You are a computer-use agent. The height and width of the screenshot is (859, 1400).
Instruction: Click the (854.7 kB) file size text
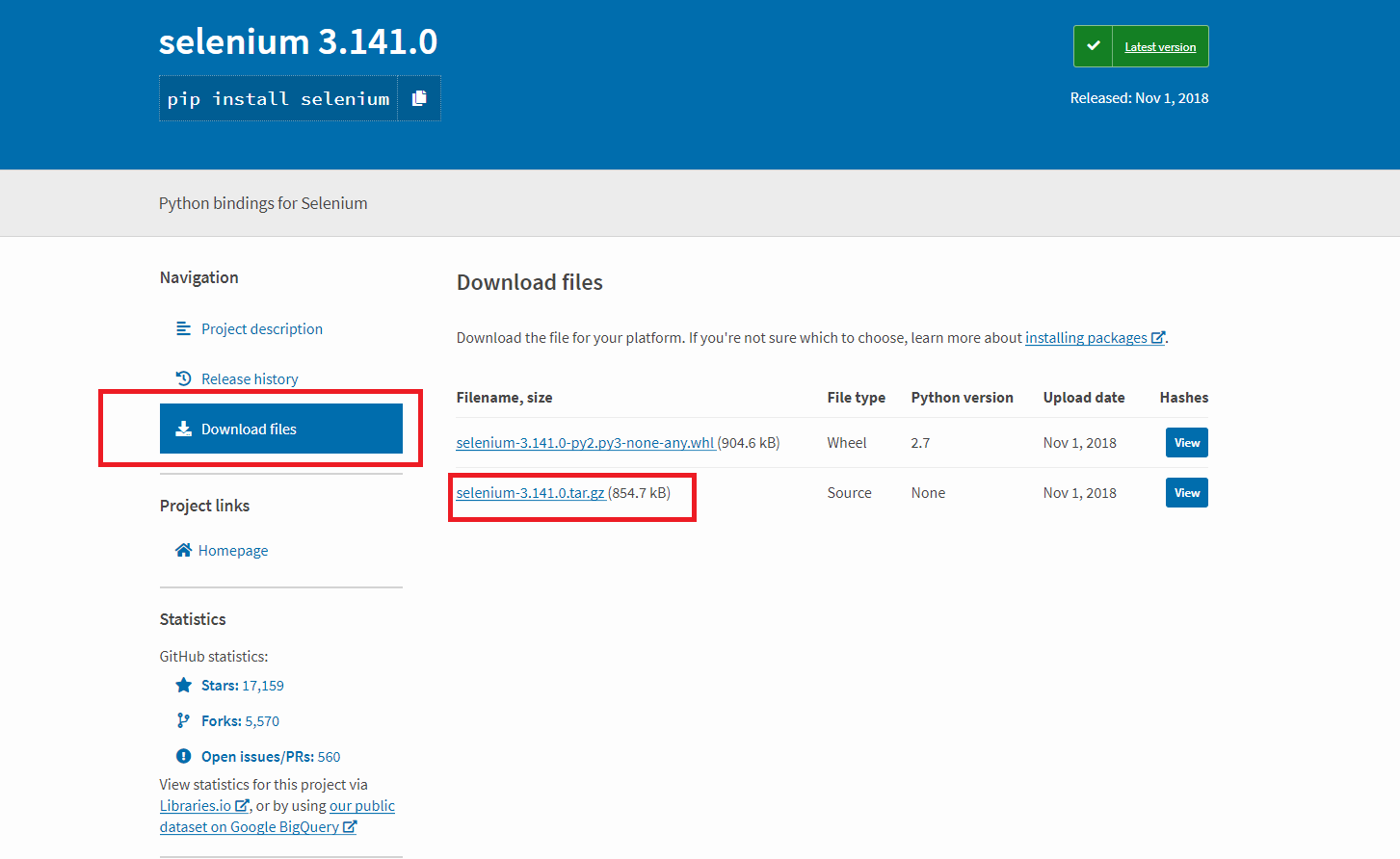click(639, 492)
